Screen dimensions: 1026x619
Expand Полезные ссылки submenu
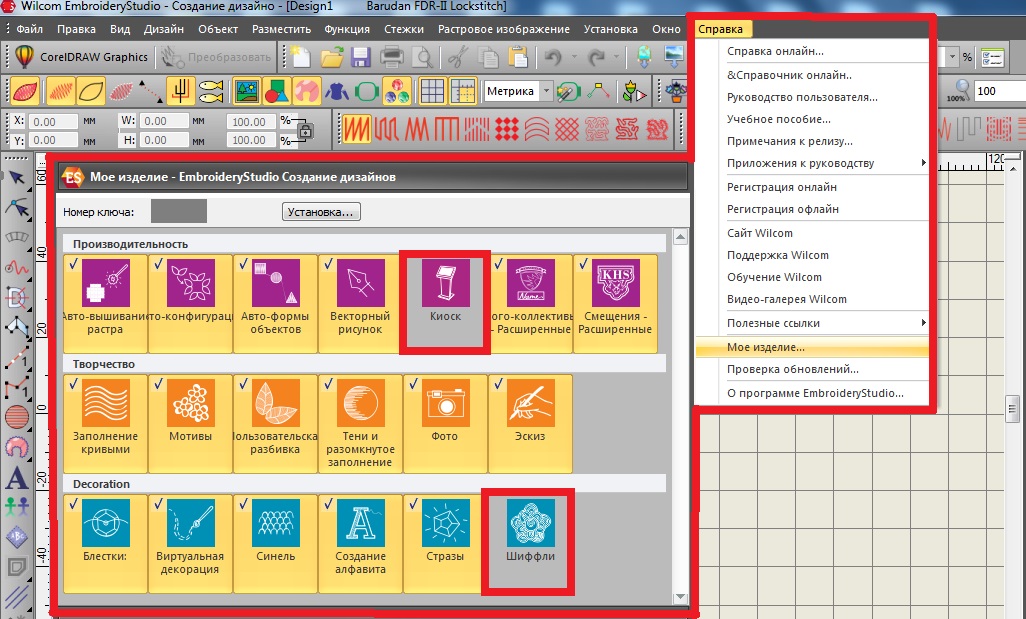[x=812, y=323]
